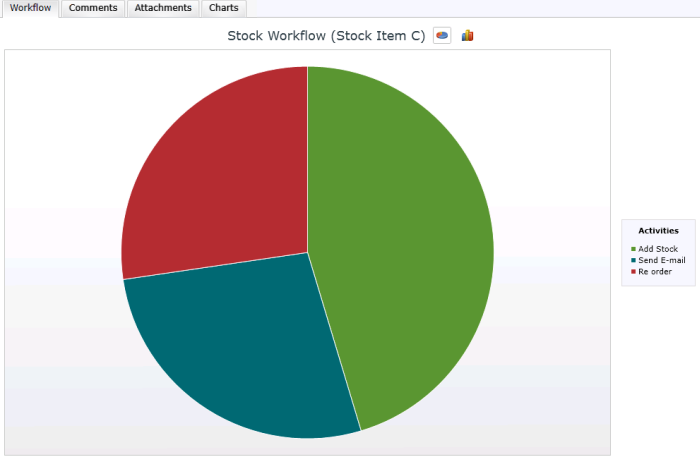Click the teal Send E-mail legend swatch
The image size is (700, 459).
[x=633, y=260]
